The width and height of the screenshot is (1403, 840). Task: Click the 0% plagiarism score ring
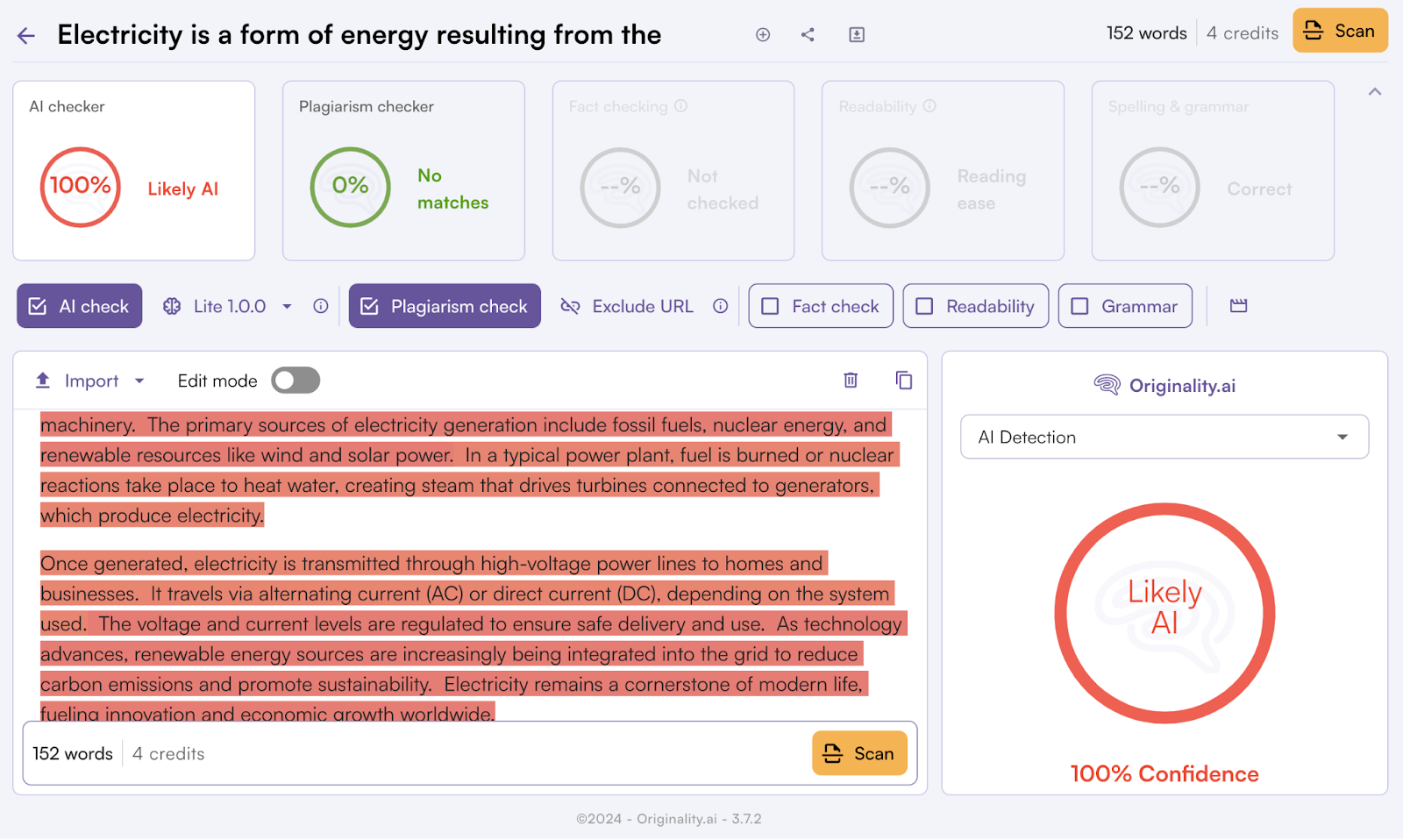click(x=350, y=187)
